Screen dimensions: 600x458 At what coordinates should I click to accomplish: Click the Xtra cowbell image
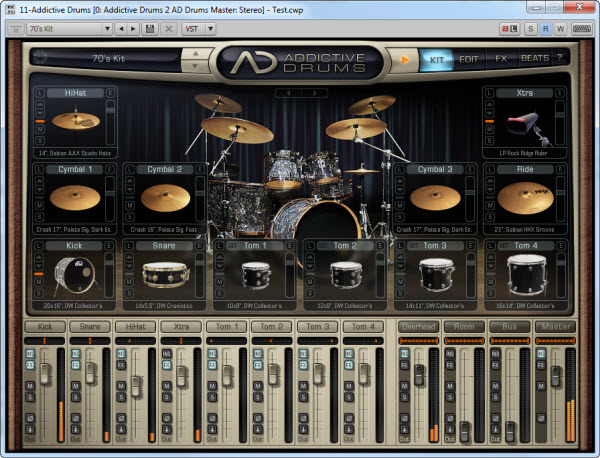click(528, 128)
